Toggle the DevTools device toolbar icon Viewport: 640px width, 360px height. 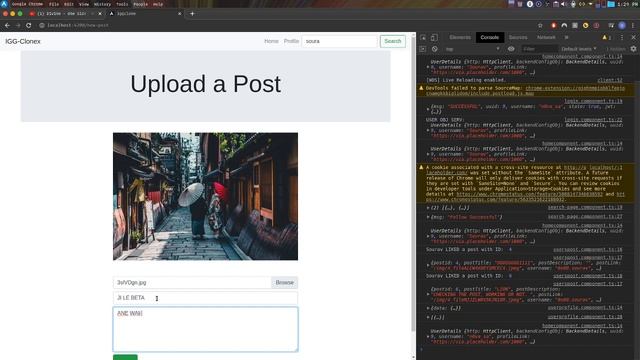[434, 38]
